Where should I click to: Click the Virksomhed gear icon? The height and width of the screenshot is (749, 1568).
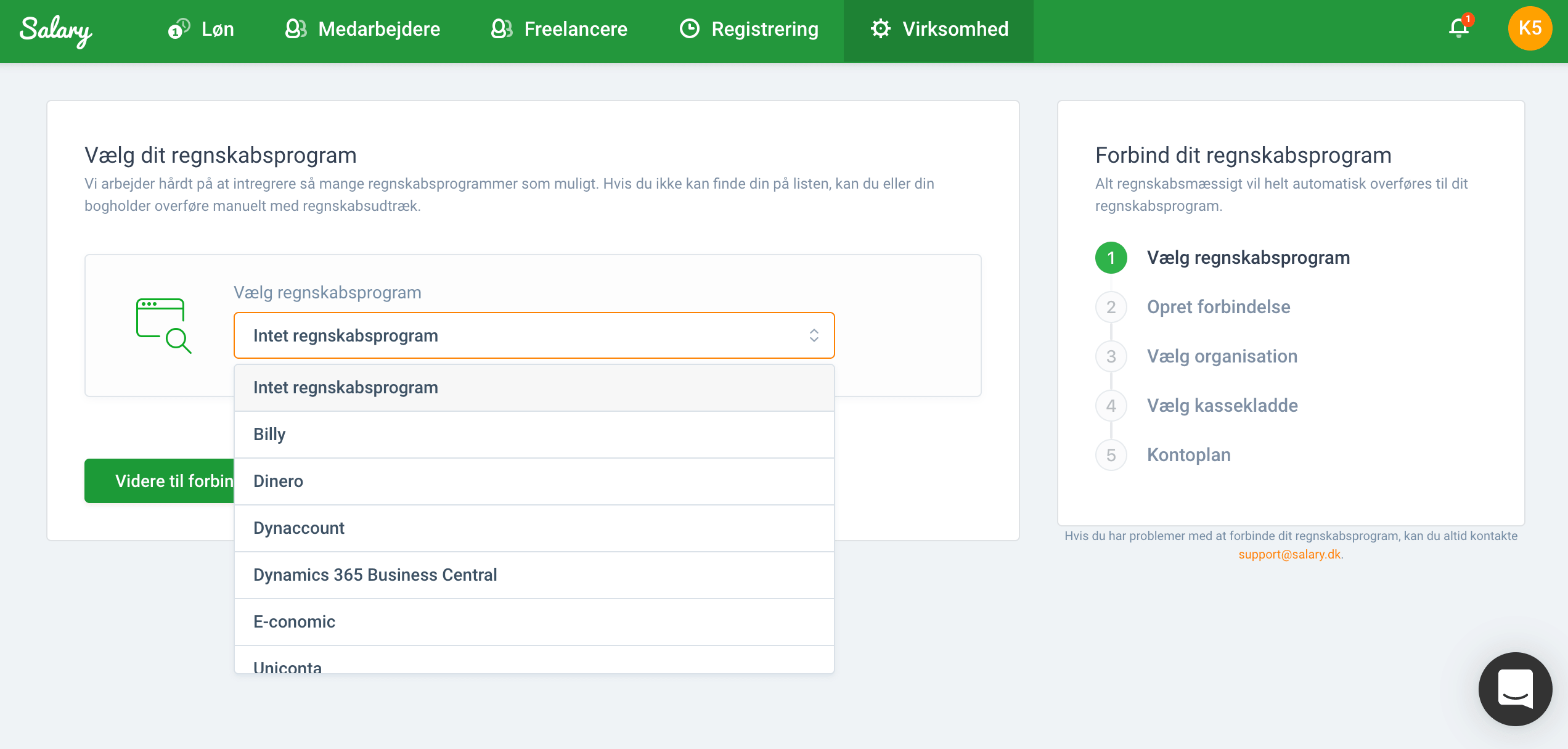point(880,28)
